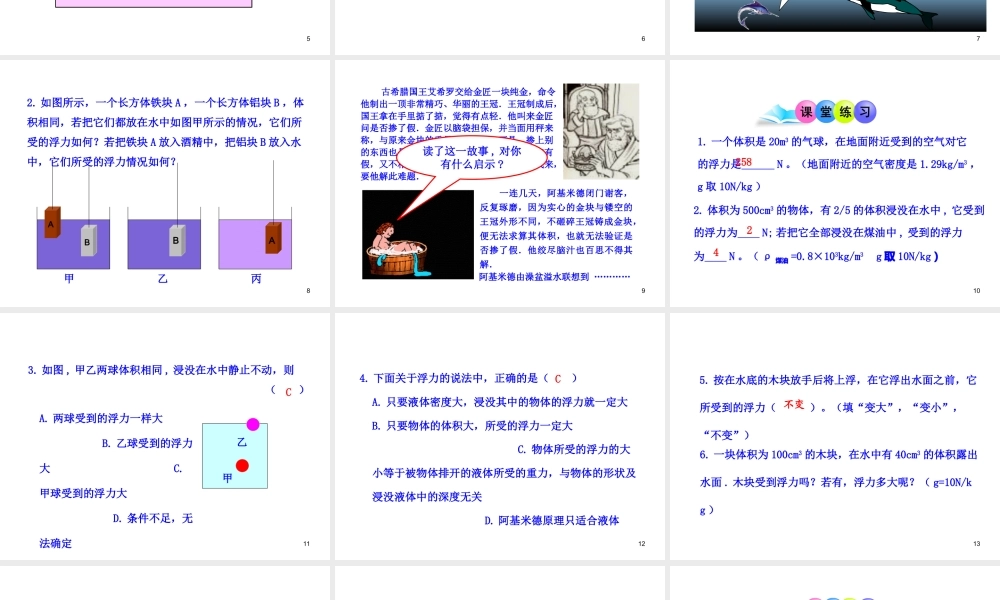Image resolution: width=1000 pixels, height=600 pixels.
Task: Click the slide number 6 label
Action: coord(643,39)
